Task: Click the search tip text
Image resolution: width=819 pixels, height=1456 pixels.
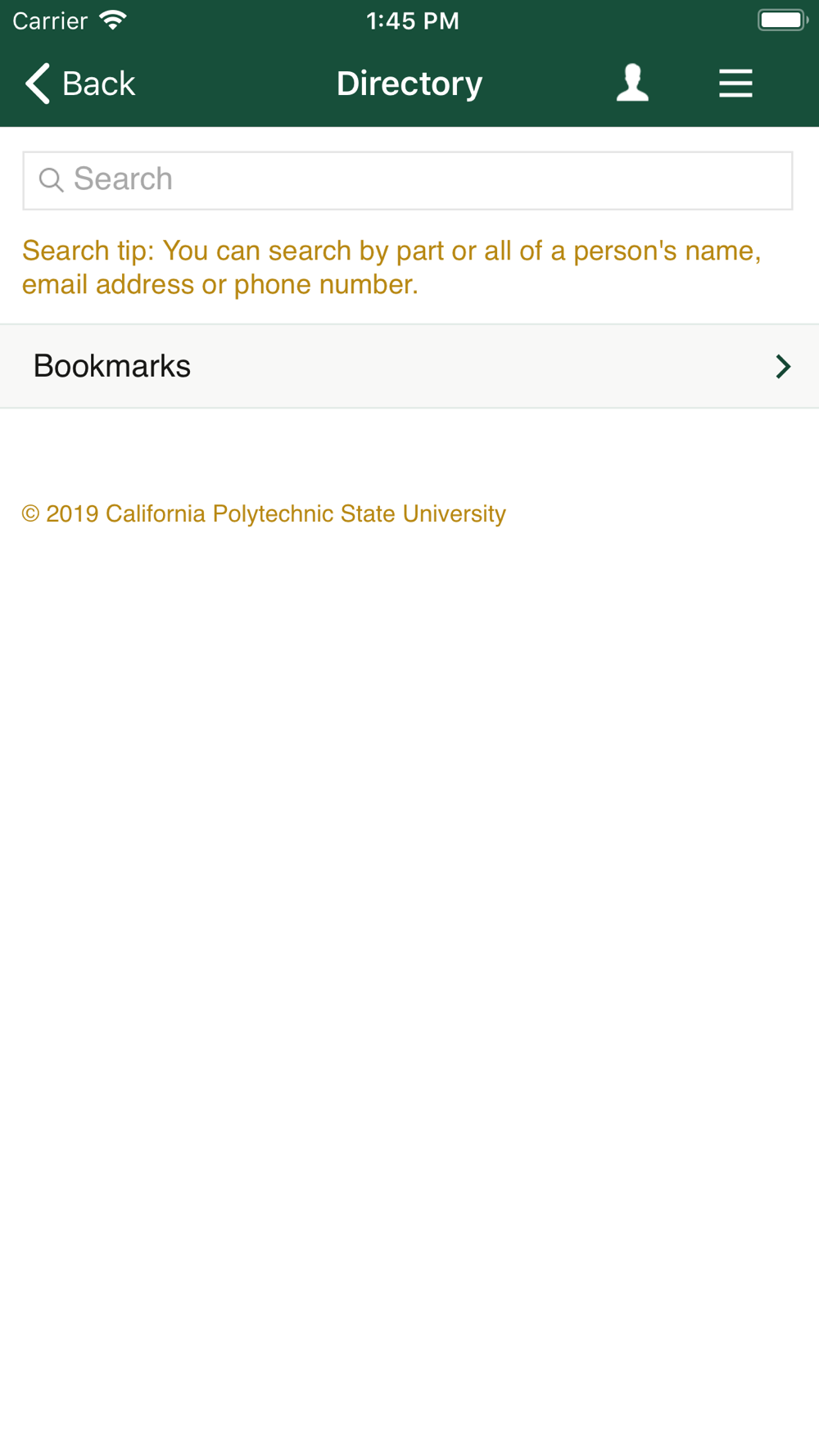Action: click(x=391, y=267)
